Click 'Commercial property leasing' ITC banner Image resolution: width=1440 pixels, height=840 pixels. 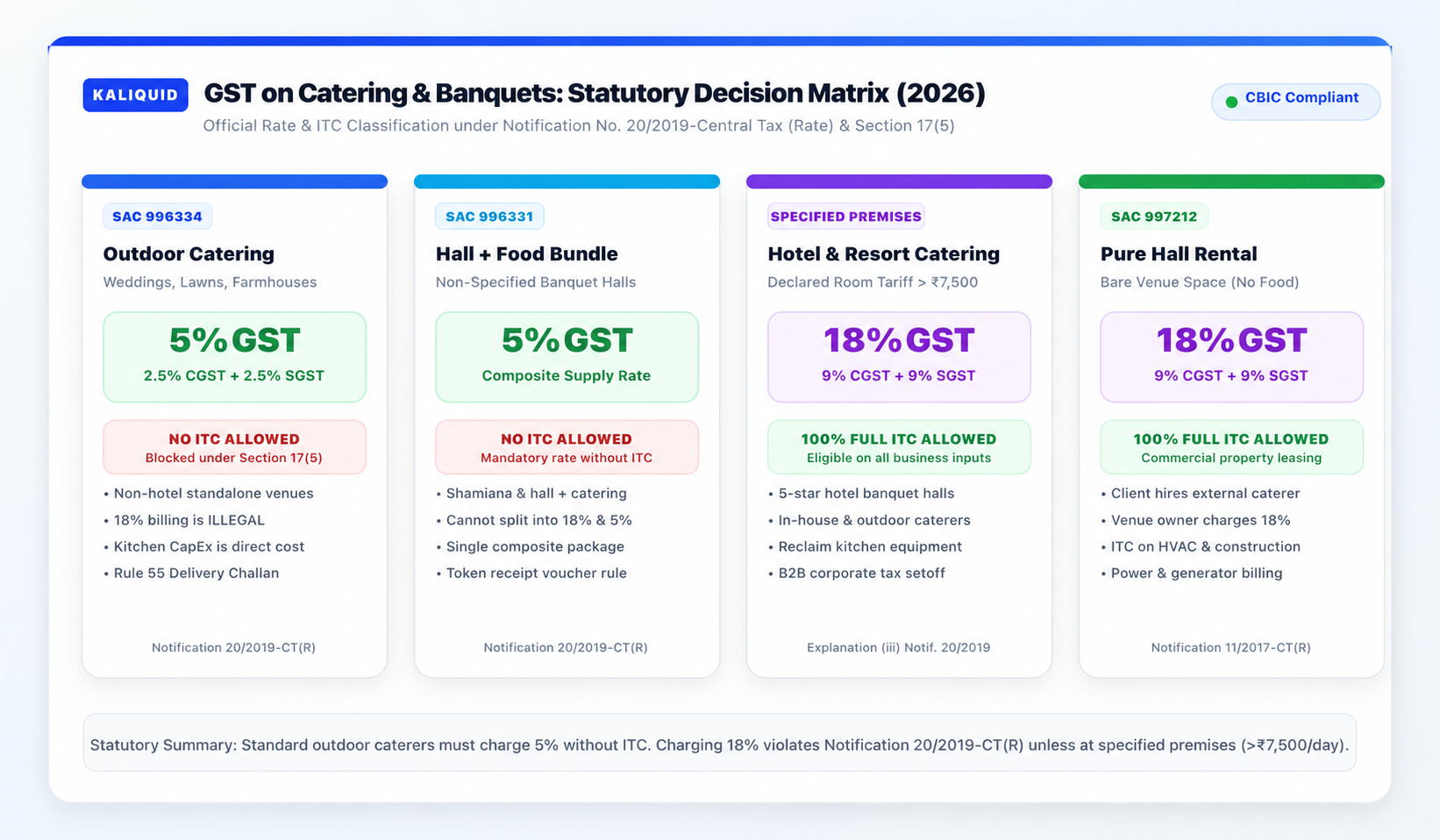pos(1231,447)
